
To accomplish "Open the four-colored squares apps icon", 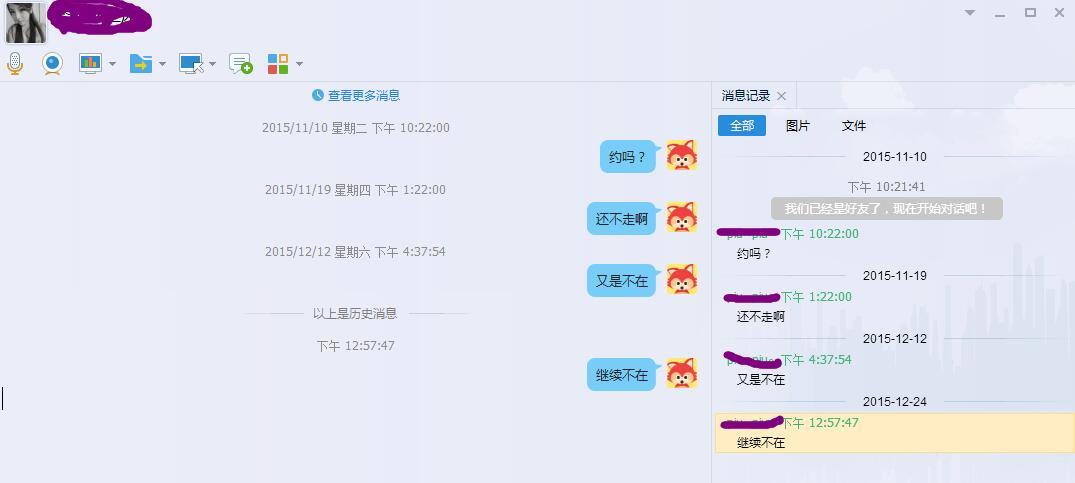I will coord(278,63).
